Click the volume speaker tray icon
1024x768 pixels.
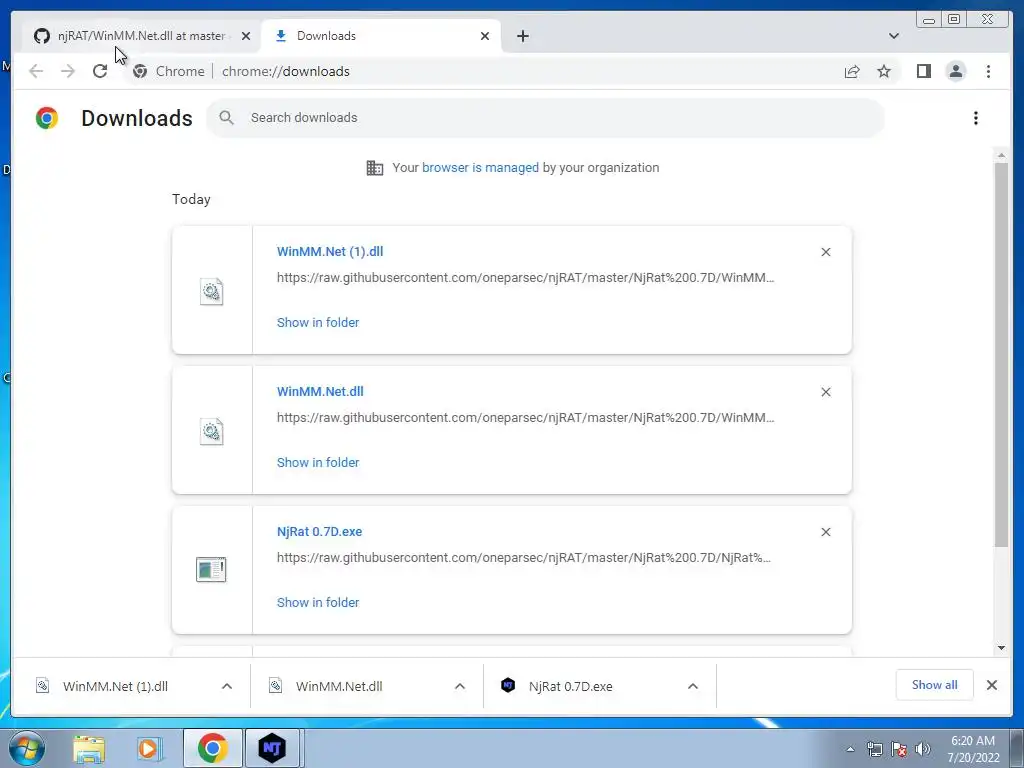[922, 749]
